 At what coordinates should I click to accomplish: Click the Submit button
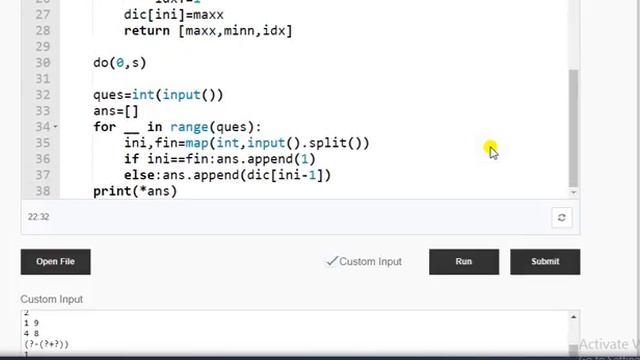click(545, 262)
